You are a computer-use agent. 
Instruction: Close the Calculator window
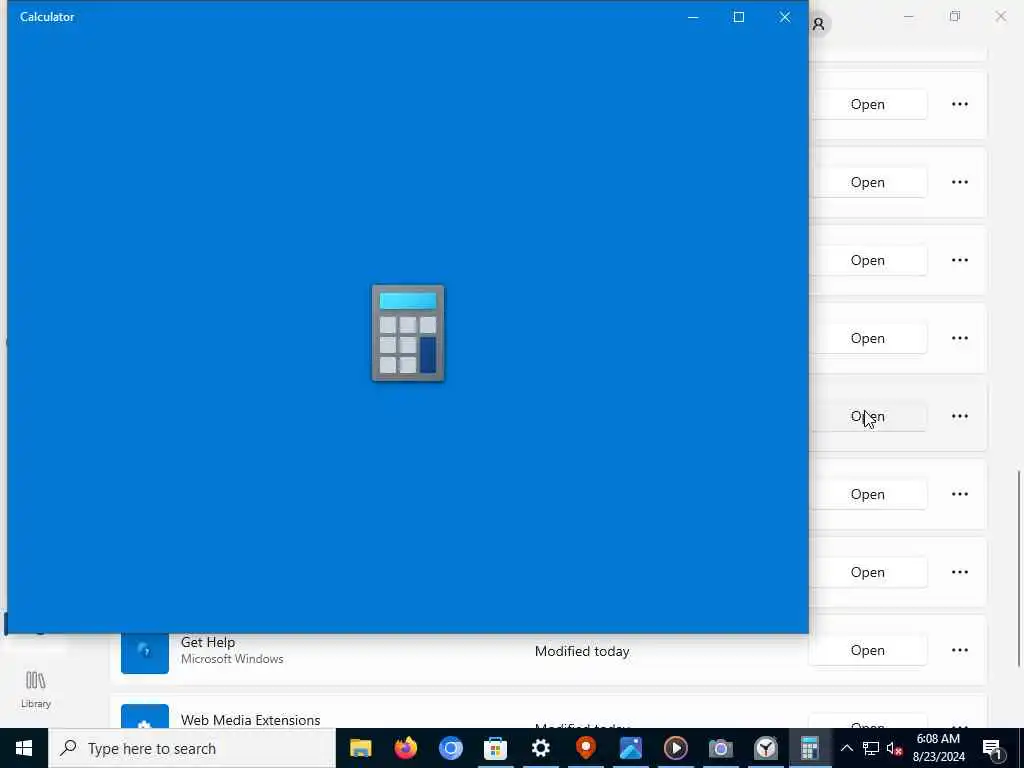pos(785,17)
